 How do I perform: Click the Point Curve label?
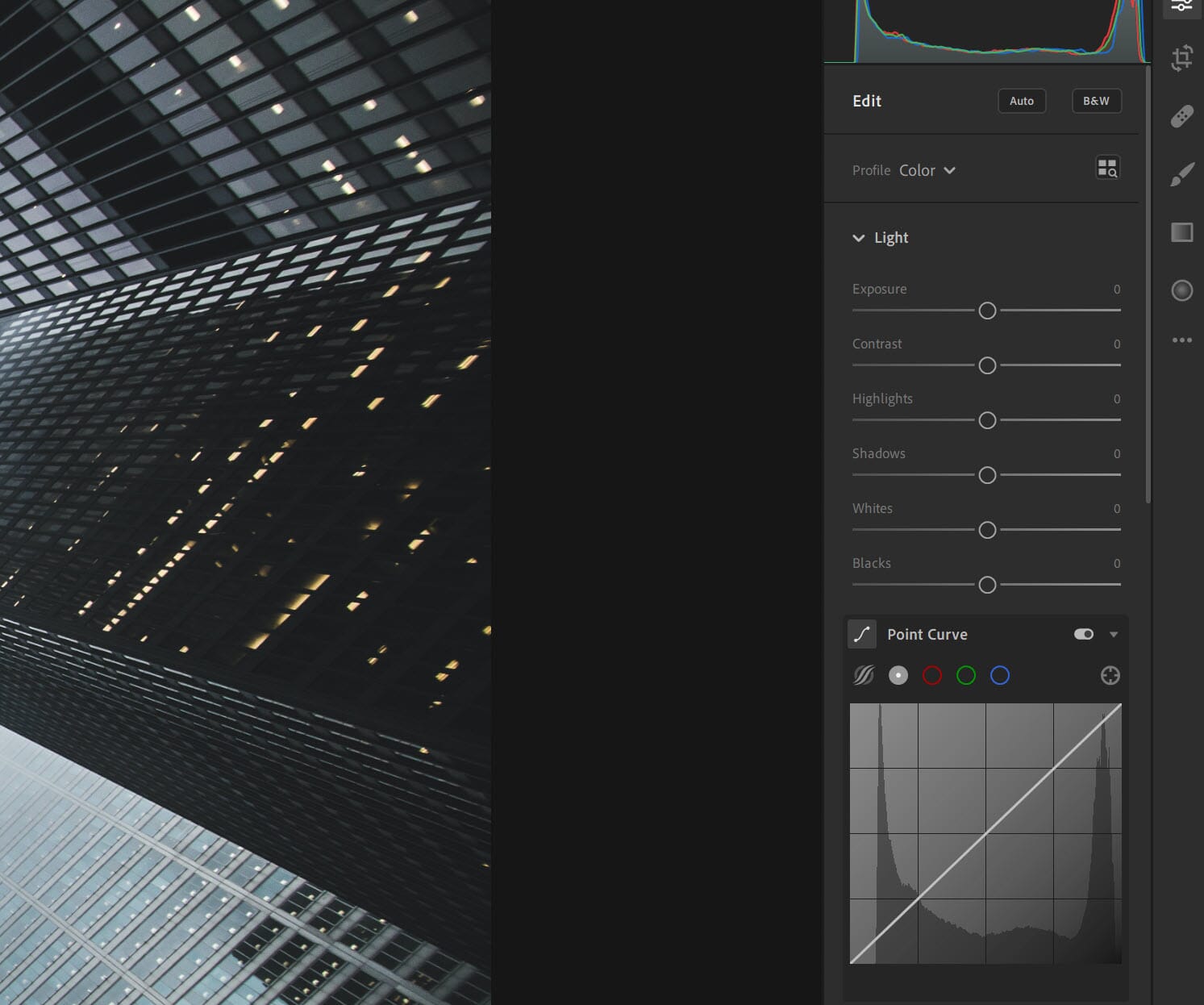[x=927, y=635]
